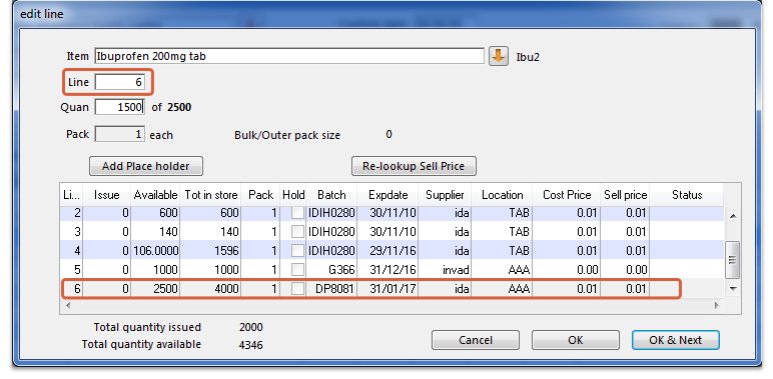This screenshot has width=773, height=379.
Task: Click the batch list scroll up arrow
Action: point(732,216)
